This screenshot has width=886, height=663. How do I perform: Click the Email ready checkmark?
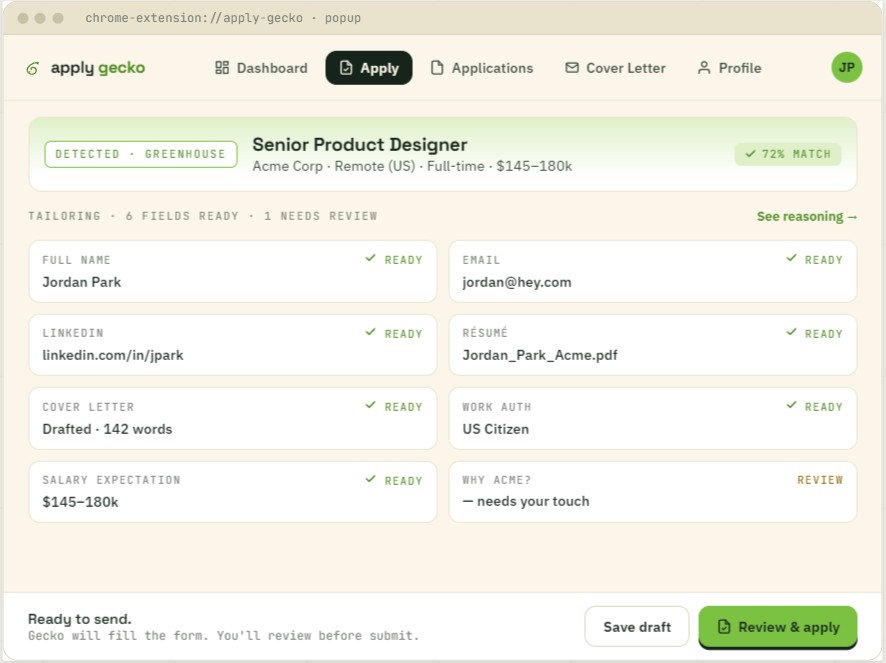(791, 258)
